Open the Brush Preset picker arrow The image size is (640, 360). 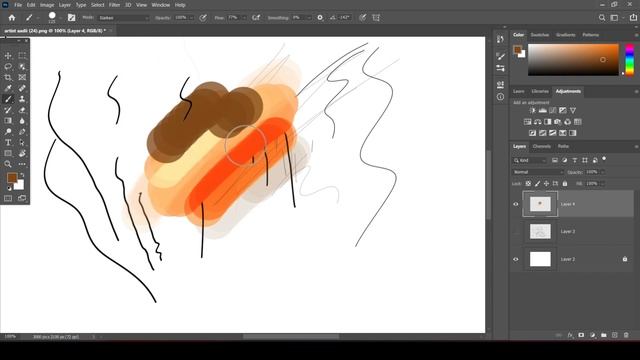tap(60, 18)
